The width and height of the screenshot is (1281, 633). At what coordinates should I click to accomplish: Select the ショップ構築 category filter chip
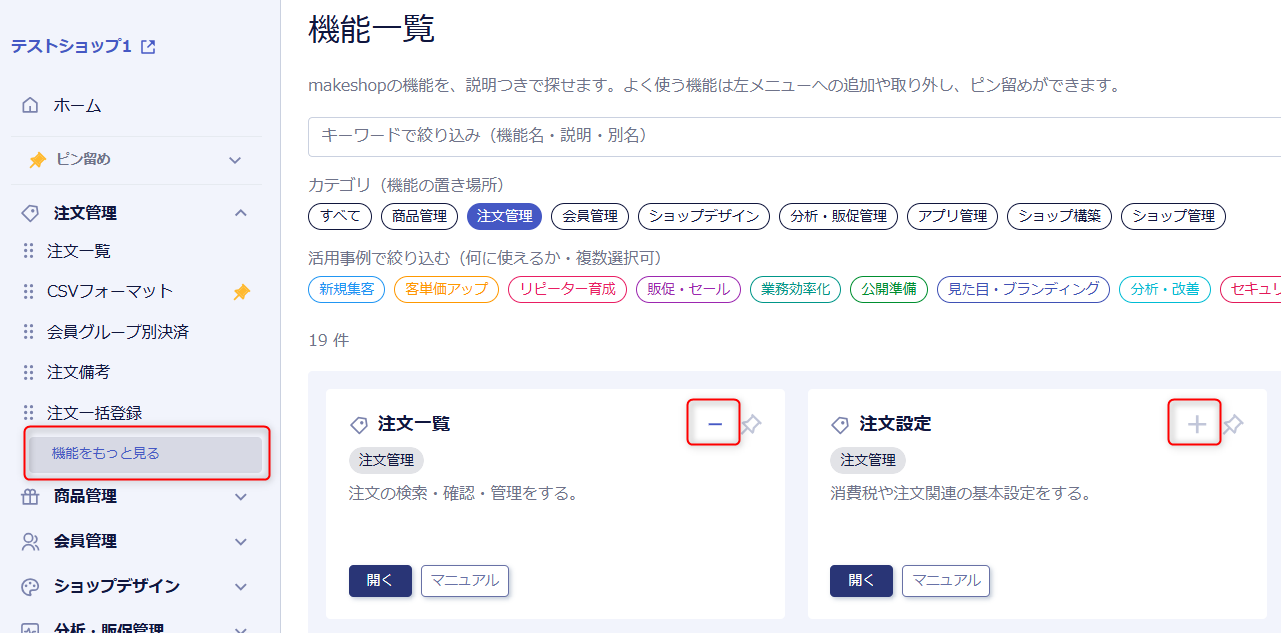tap(1059, 216)
